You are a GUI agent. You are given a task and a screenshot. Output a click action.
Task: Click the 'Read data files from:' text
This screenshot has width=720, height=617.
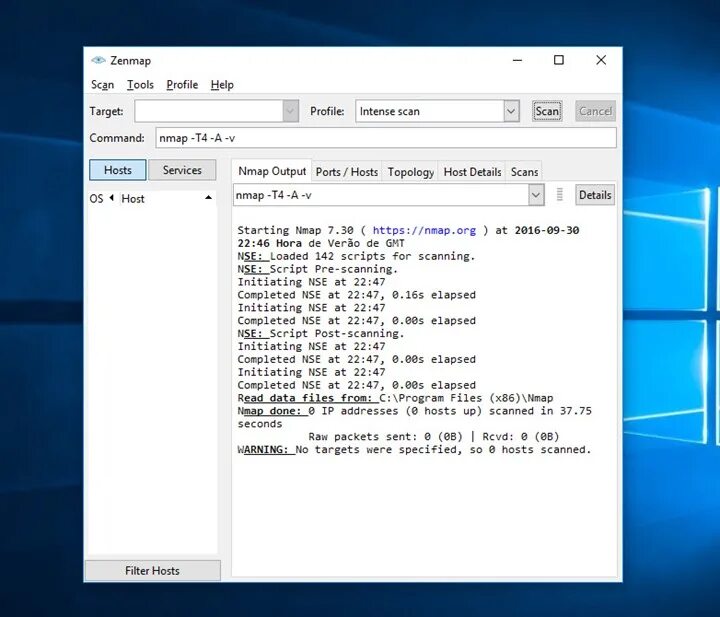(305, 398)
